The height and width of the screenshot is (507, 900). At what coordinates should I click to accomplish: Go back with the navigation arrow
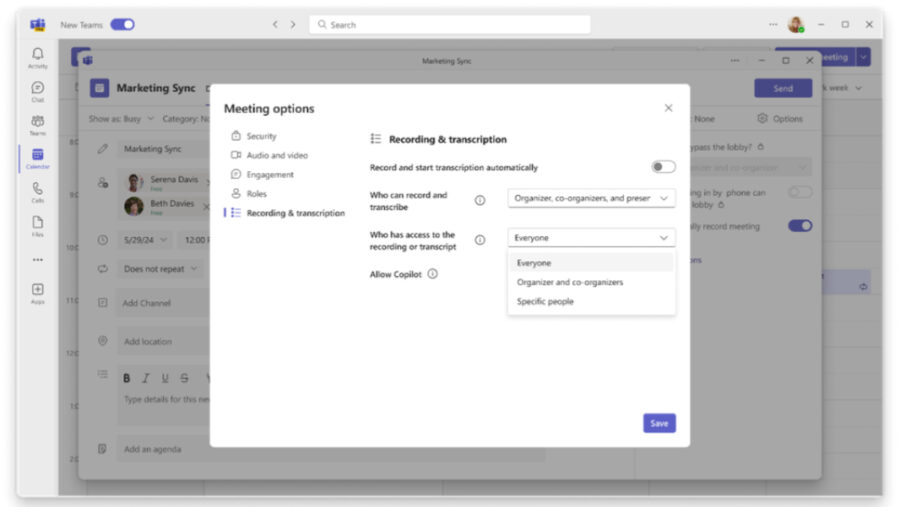276,25
